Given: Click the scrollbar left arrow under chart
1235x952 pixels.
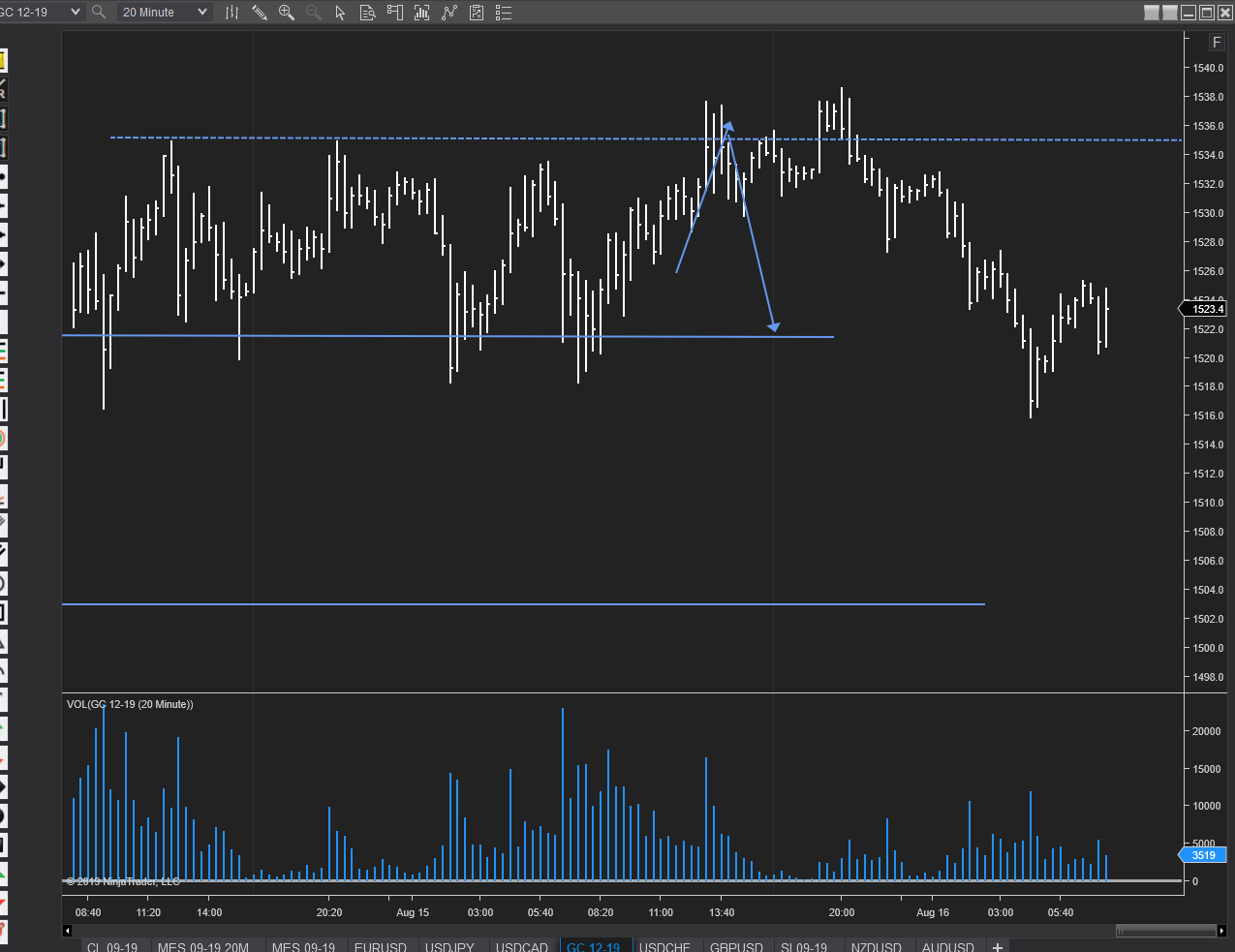Looking at the screenshot, I should 67,931.
